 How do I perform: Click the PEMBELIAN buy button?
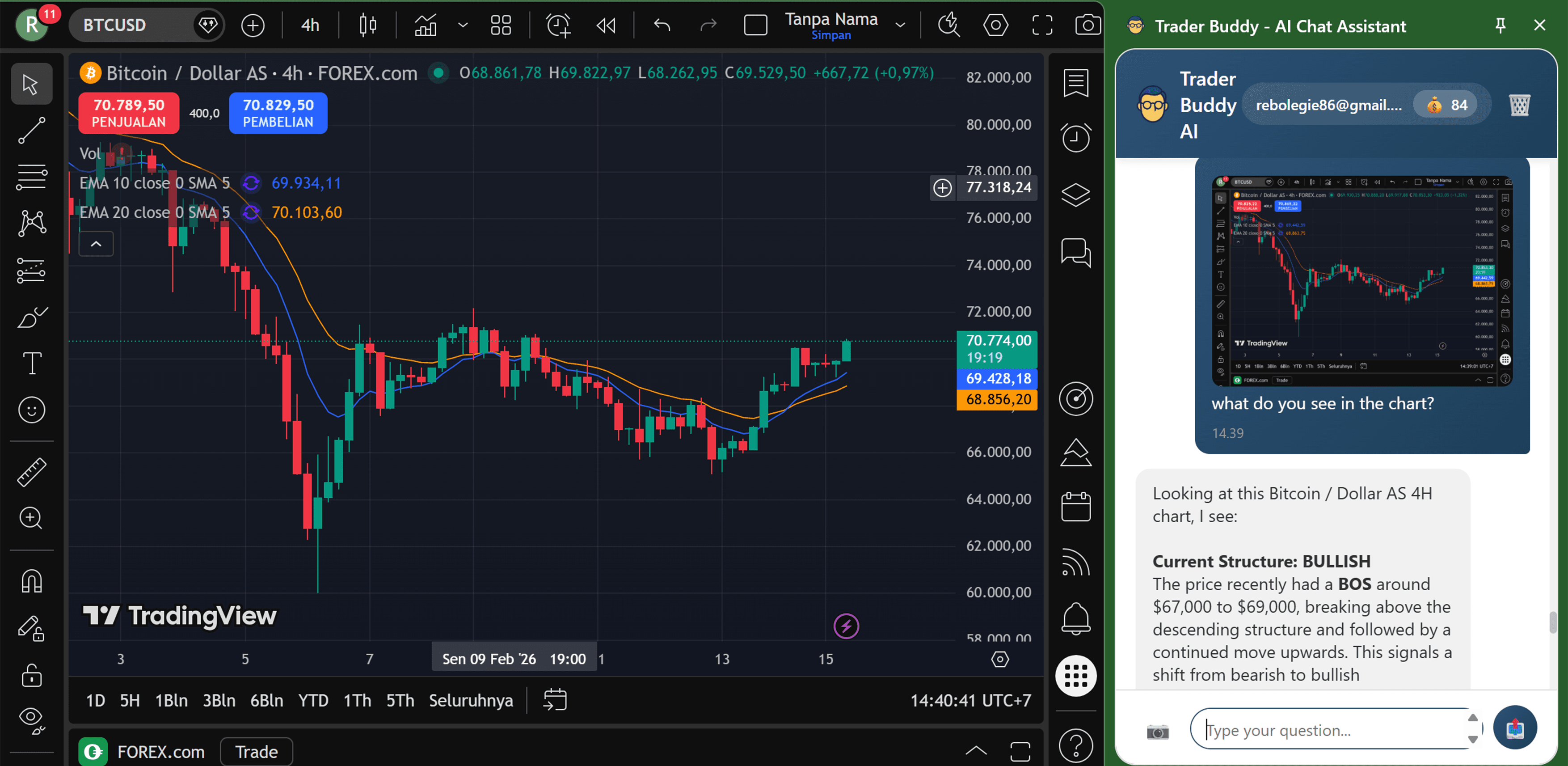click(278, 113)
